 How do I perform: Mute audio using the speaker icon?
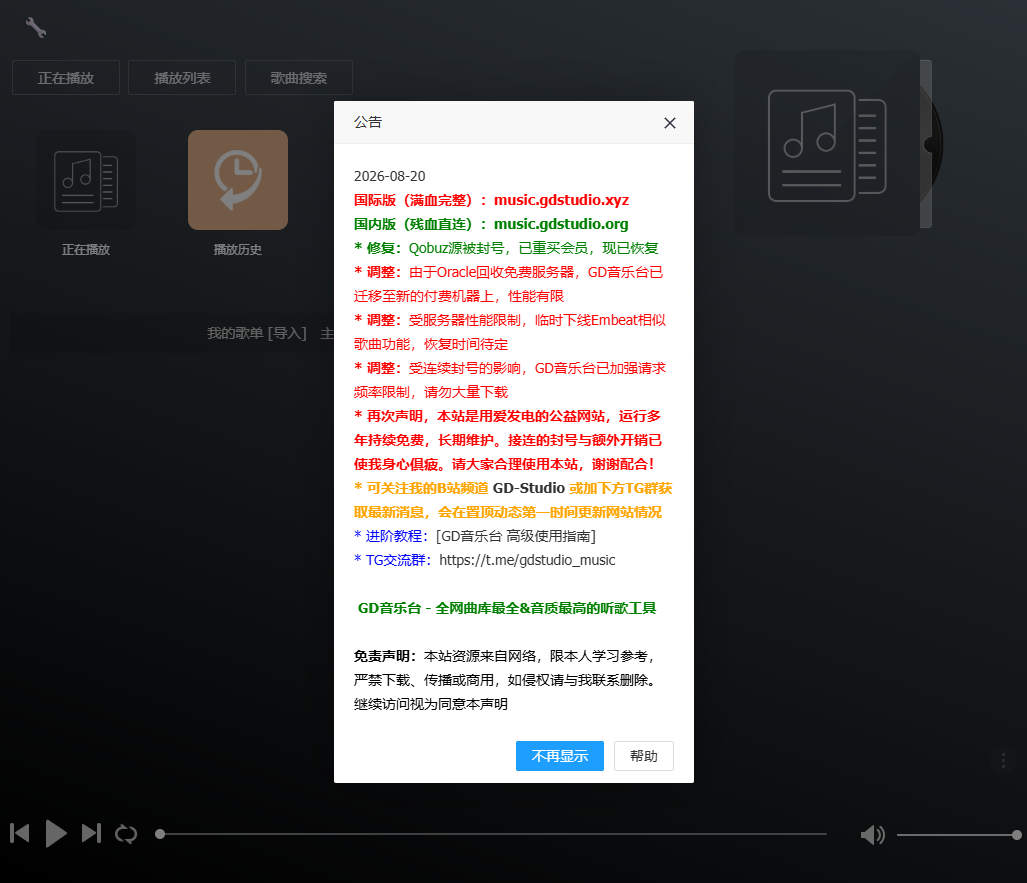coord(872,835)
